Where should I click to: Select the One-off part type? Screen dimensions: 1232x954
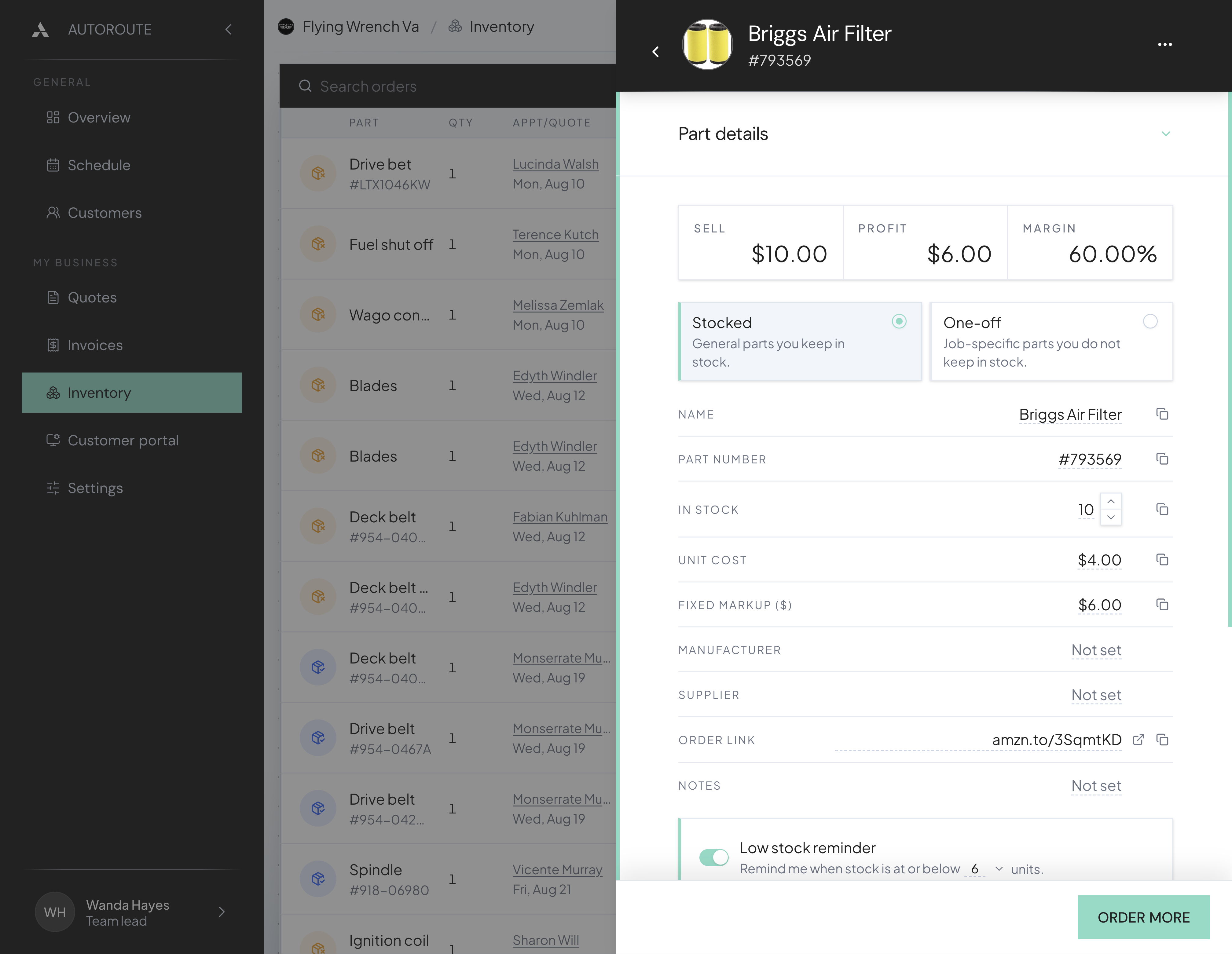coord(1051,342)
